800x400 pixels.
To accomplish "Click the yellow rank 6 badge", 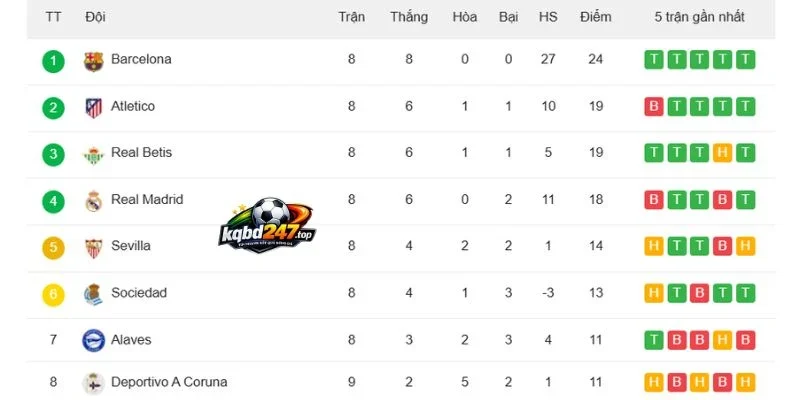I will point(54,295).
